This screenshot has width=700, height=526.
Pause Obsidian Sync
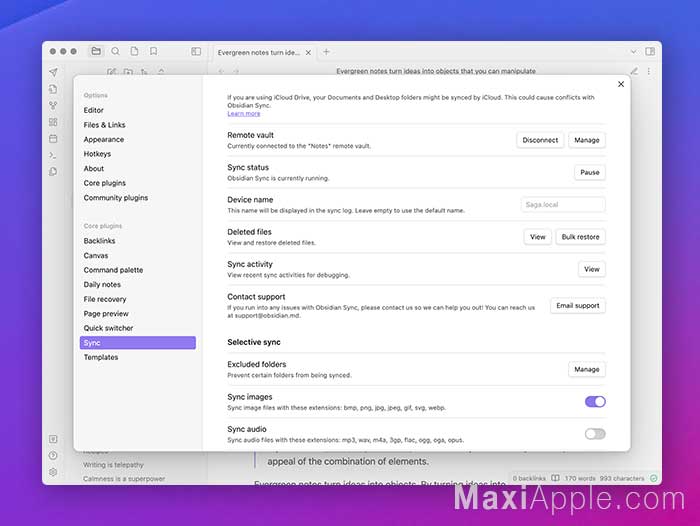point(590,172)
